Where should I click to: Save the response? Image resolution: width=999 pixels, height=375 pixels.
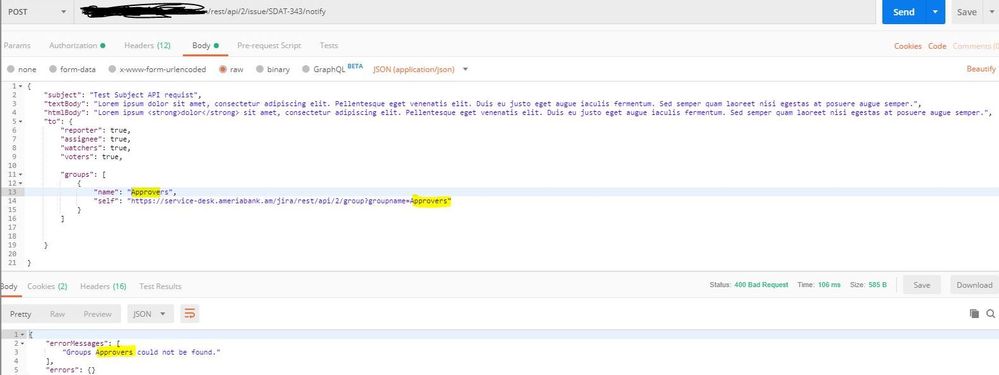[x=921, y=285]
